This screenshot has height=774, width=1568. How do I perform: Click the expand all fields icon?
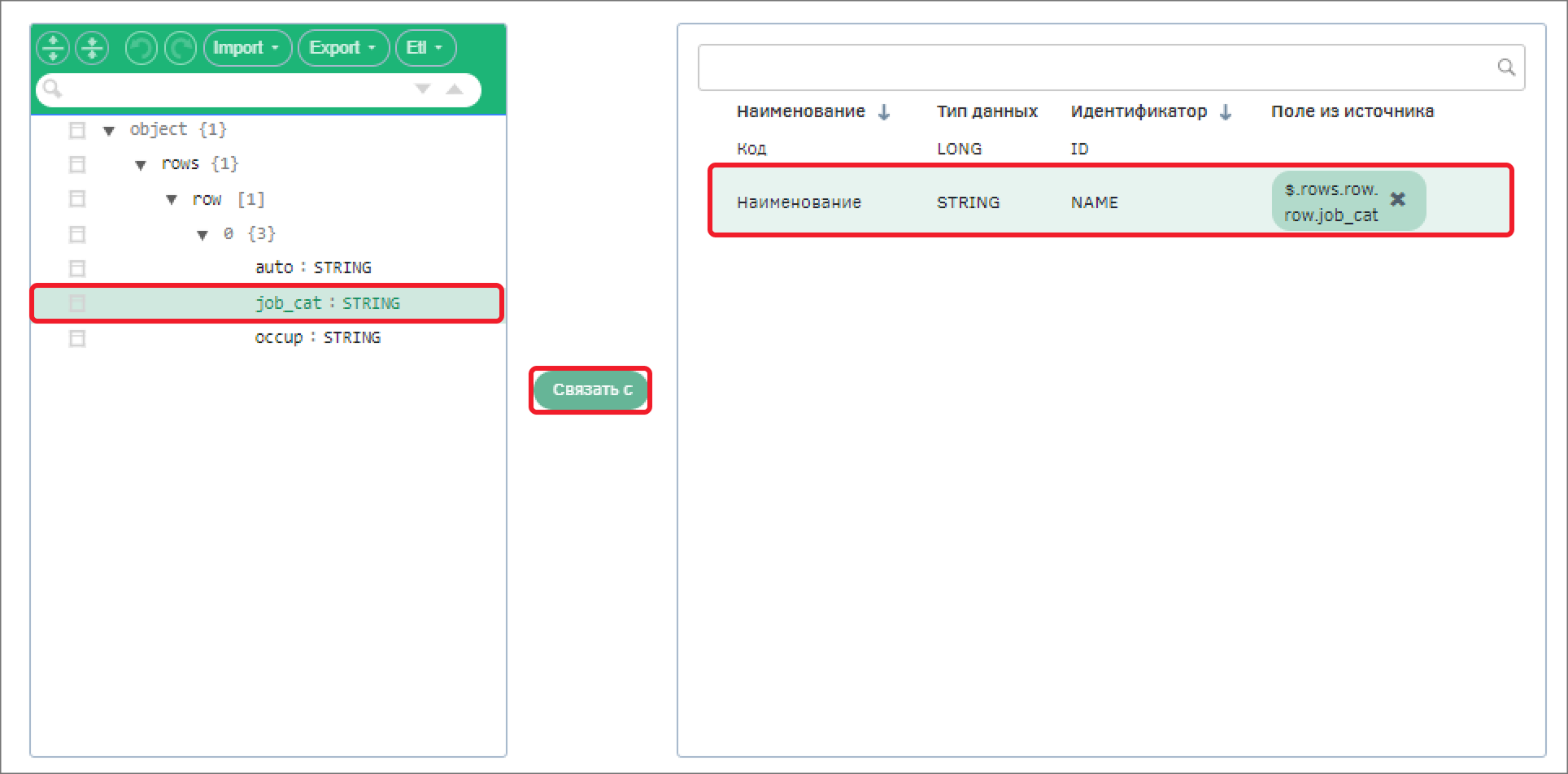tap(53, 48)
